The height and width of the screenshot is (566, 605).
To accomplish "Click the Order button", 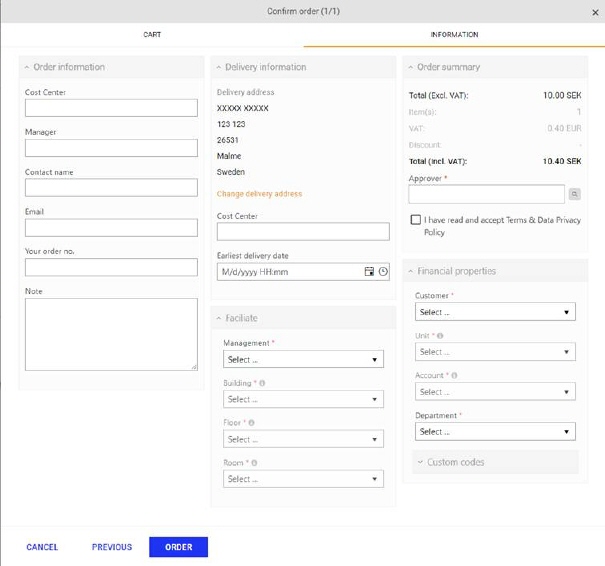I will (178, 547).
